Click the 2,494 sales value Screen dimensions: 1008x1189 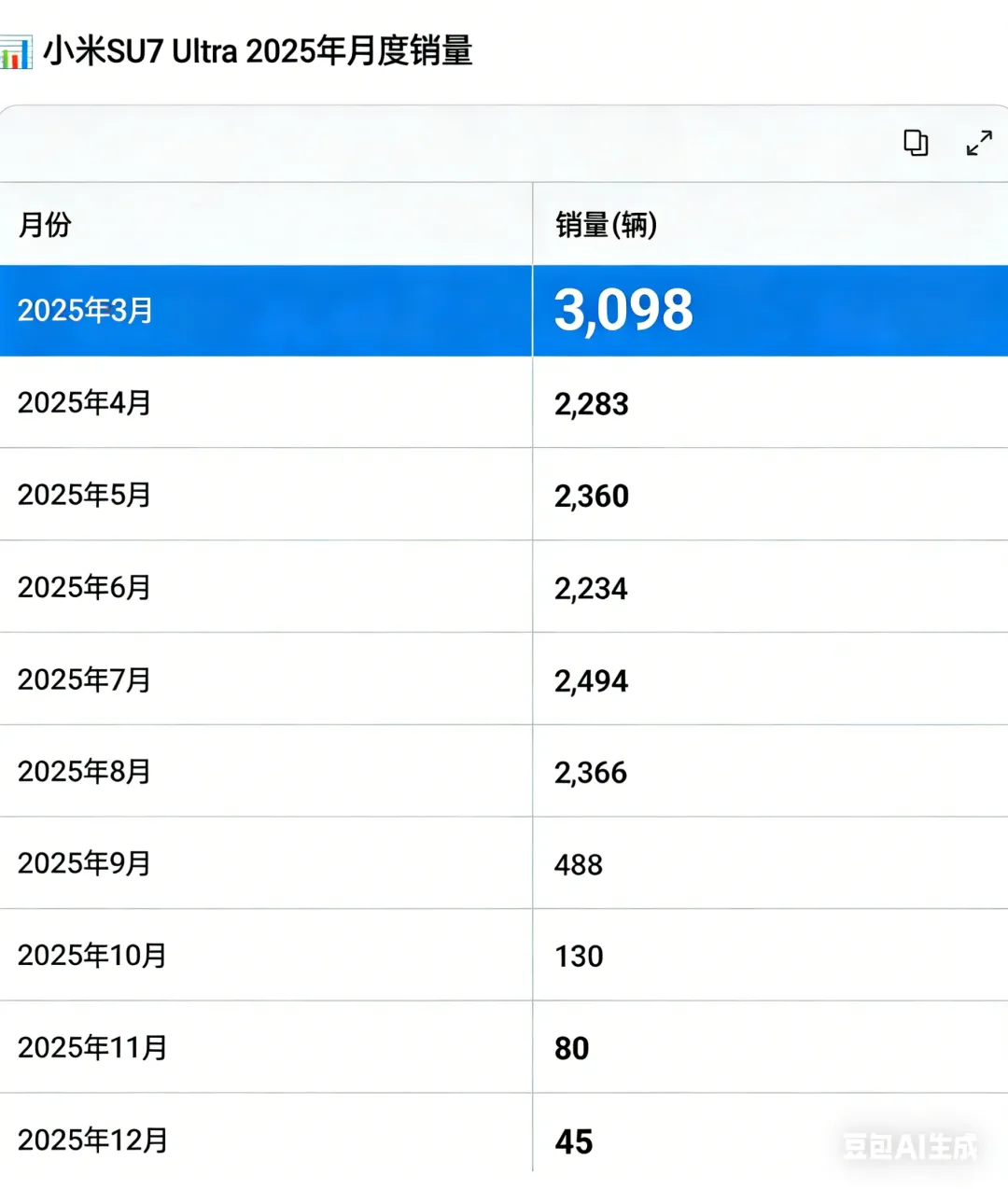pyautogui.click(x=592, y=681)
